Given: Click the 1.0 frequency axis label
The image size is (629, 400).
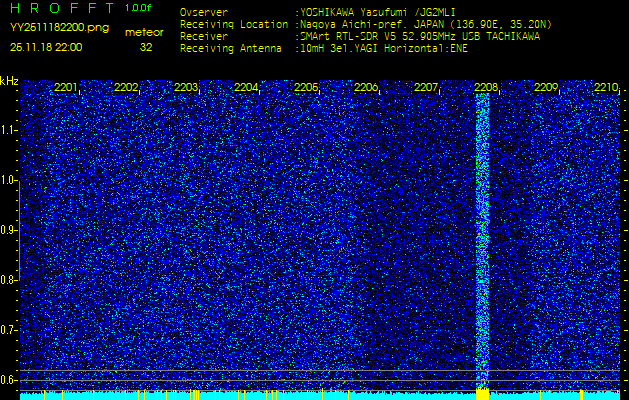Looking at the screenshot, I should [7, 181].
